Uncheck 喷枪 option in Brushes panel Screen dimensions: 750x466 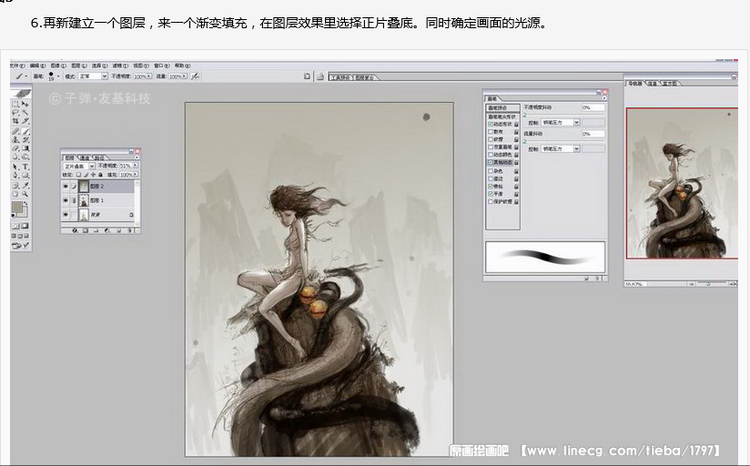[490, 186]
